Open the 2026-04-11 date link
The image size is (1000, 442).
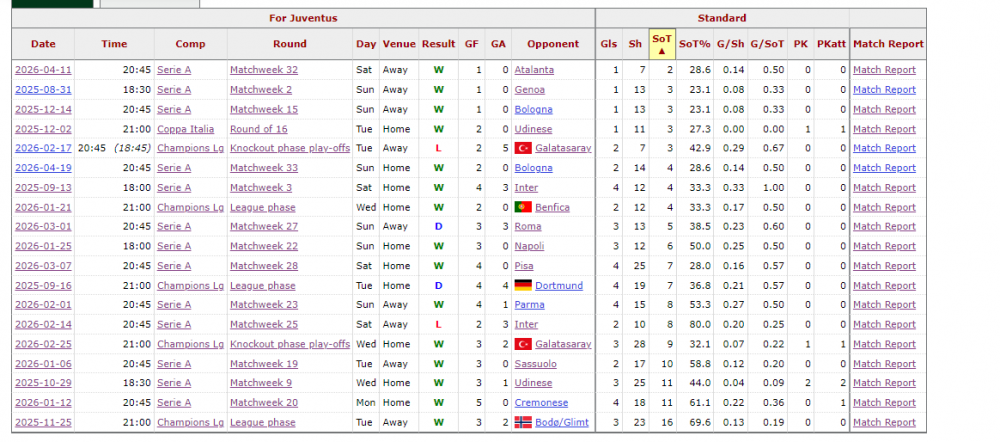tap(43, 70)
